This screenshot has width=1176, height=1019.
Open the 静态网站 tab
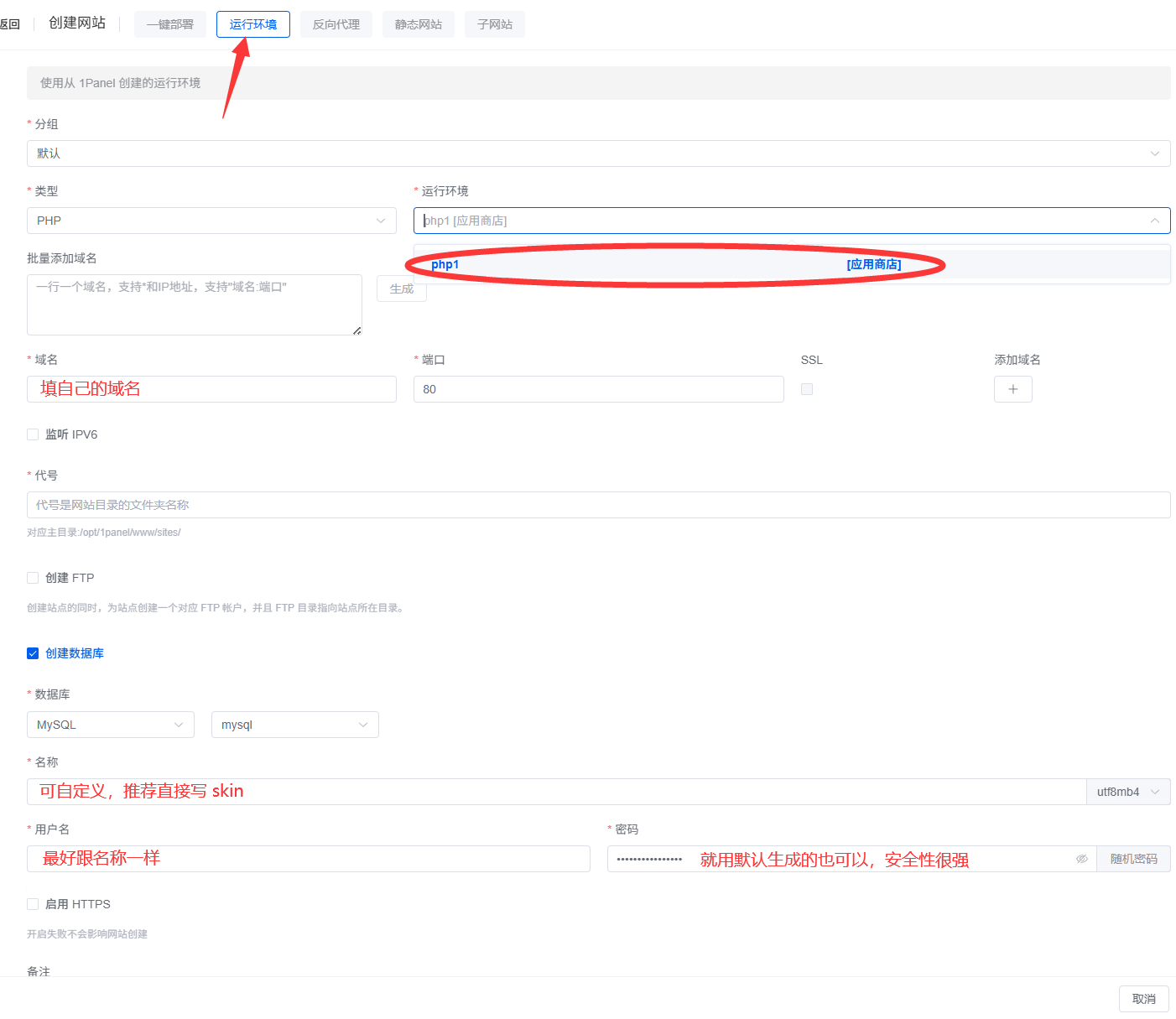(418, 24)
